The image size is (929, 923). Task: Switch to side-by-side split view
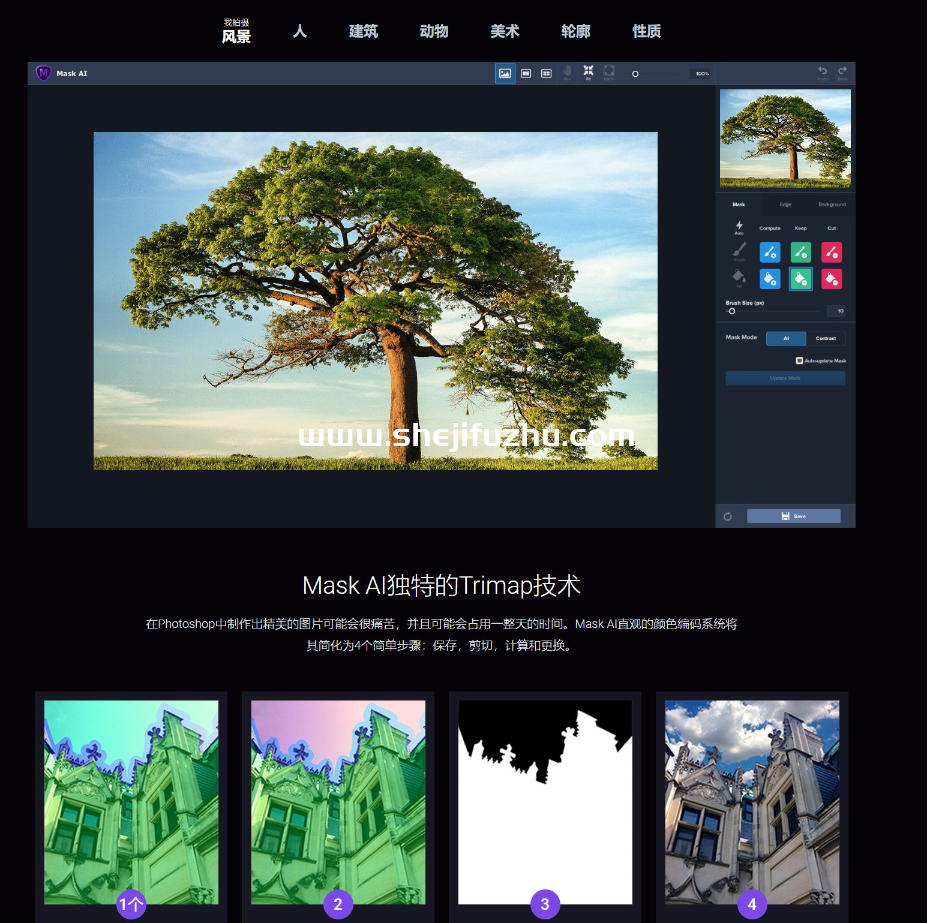pos(526,73)
